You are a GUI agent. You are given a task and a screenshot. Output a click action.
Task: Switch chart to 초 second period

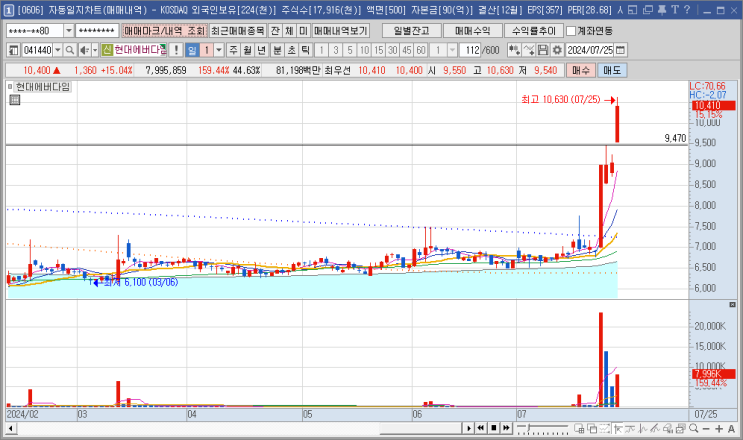[x=292, y=50]
